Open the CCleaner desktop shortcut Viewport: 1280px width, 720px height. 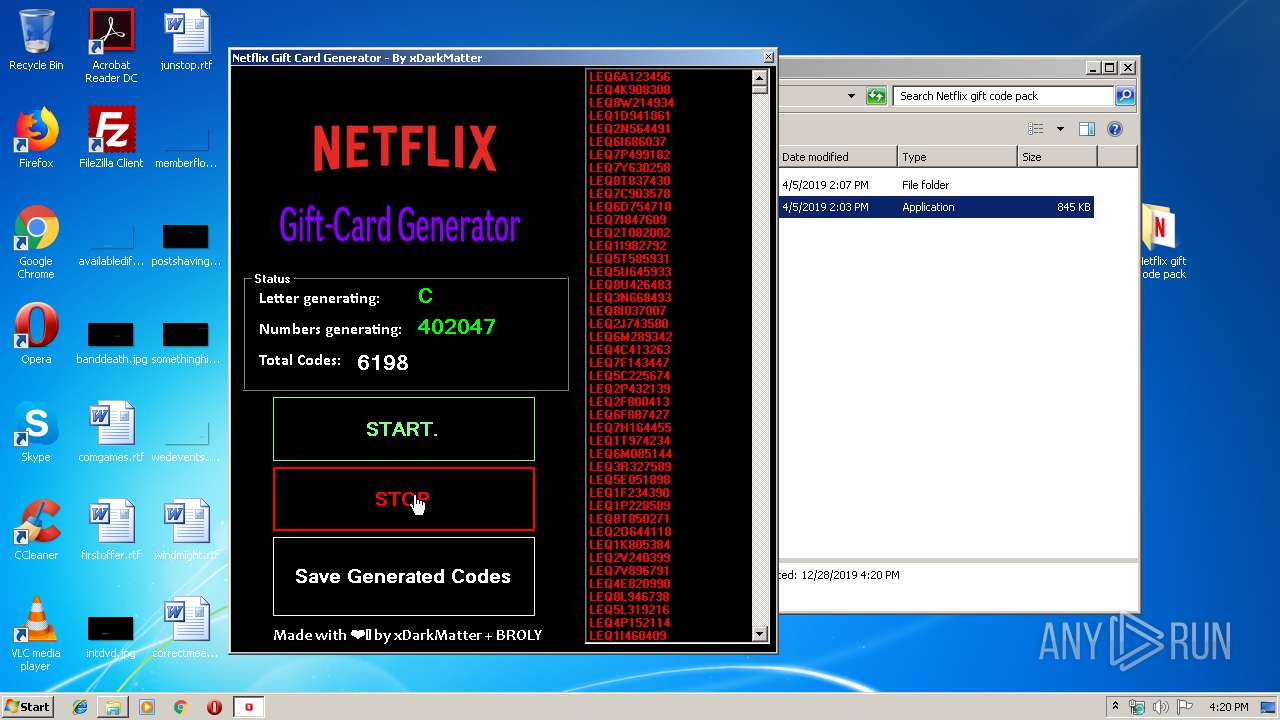click(36, 529)
